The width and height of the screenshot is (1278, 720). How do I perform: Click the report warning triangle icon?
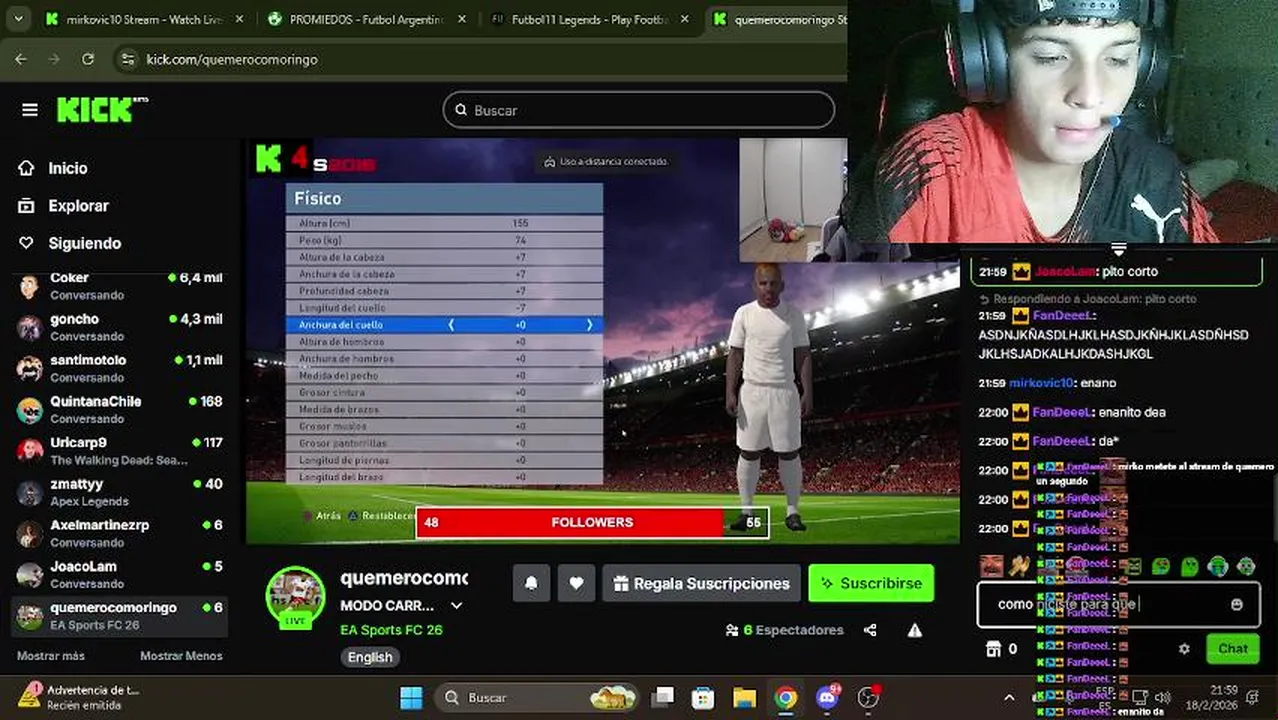coord(914,630)
